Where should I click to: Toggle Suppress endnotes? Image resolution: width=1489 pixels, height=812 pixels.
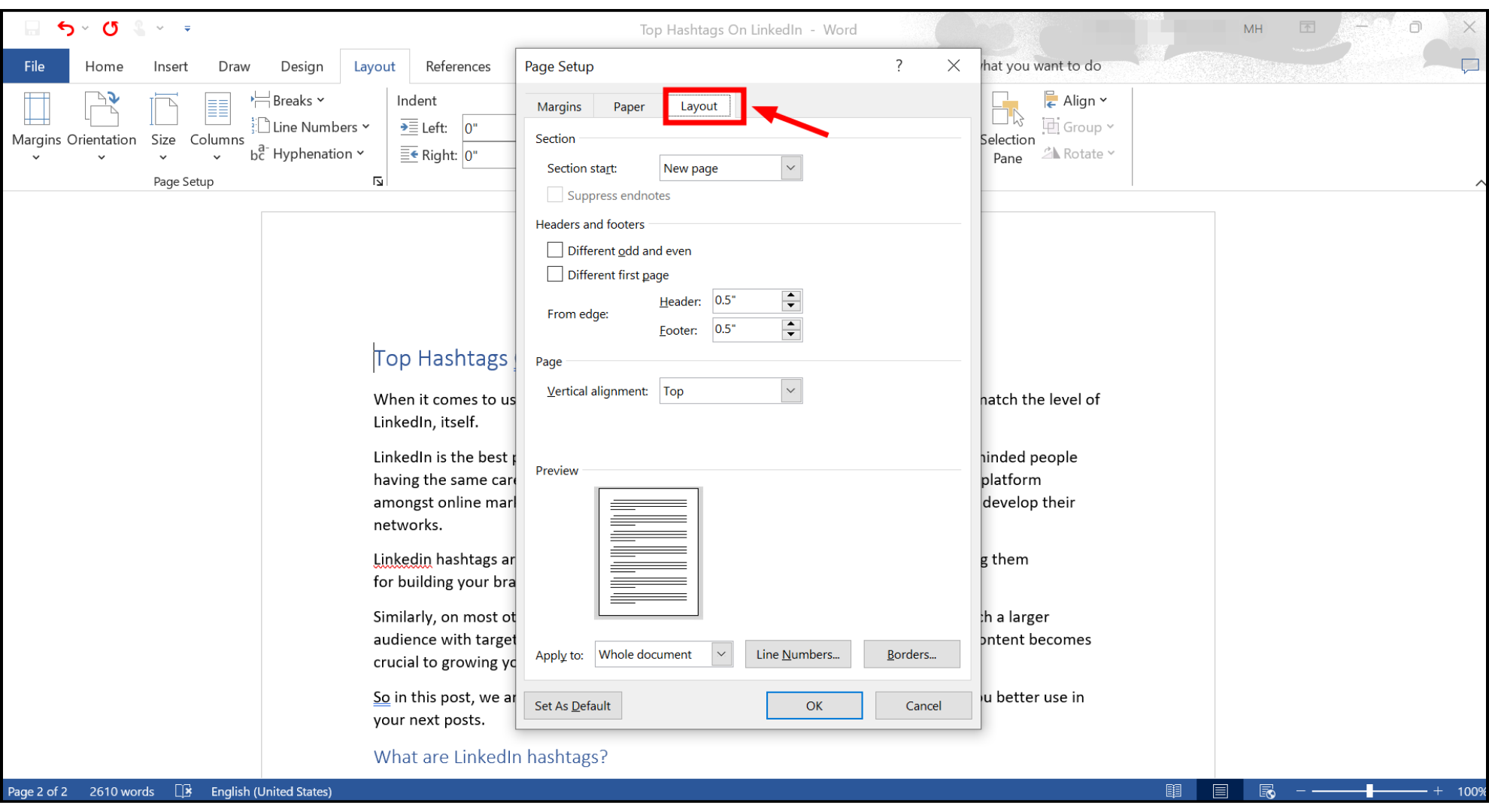point(555,195)
